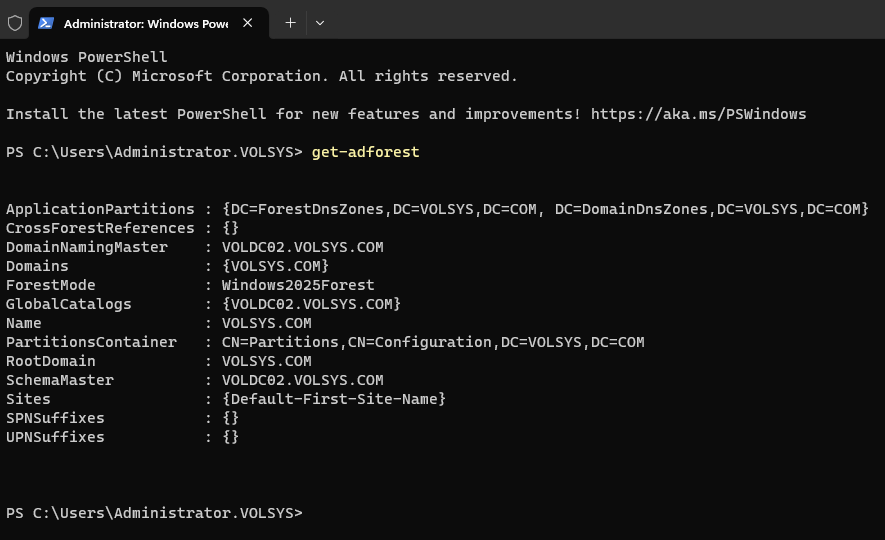Click the ApplicationPartitions property label
Viewport: 885px width, 540px height.
pyautogui.click(x=100, y=209)
